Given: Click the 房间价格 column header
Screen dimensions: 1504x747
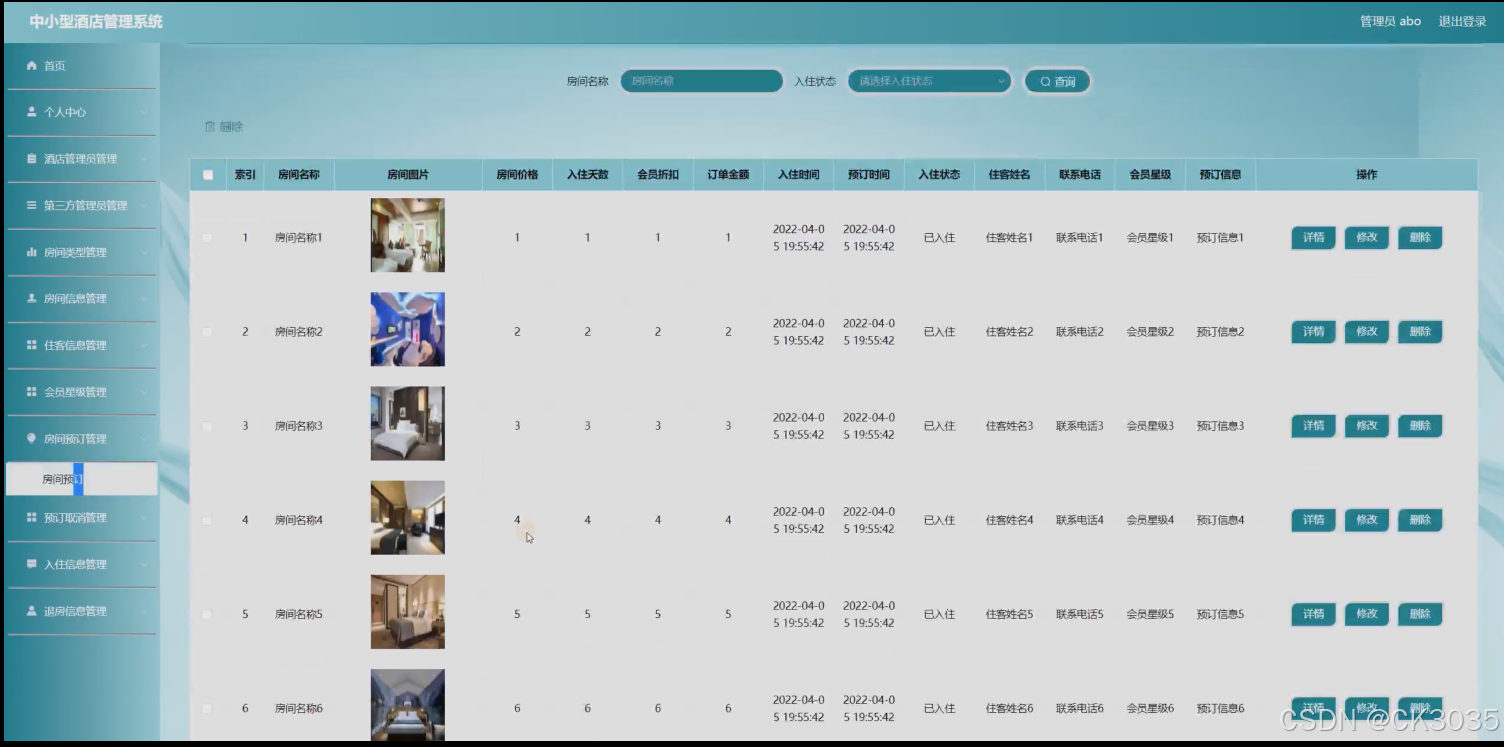Looking at the screenshot, I should pyautogui.click(x=517, y=175).
